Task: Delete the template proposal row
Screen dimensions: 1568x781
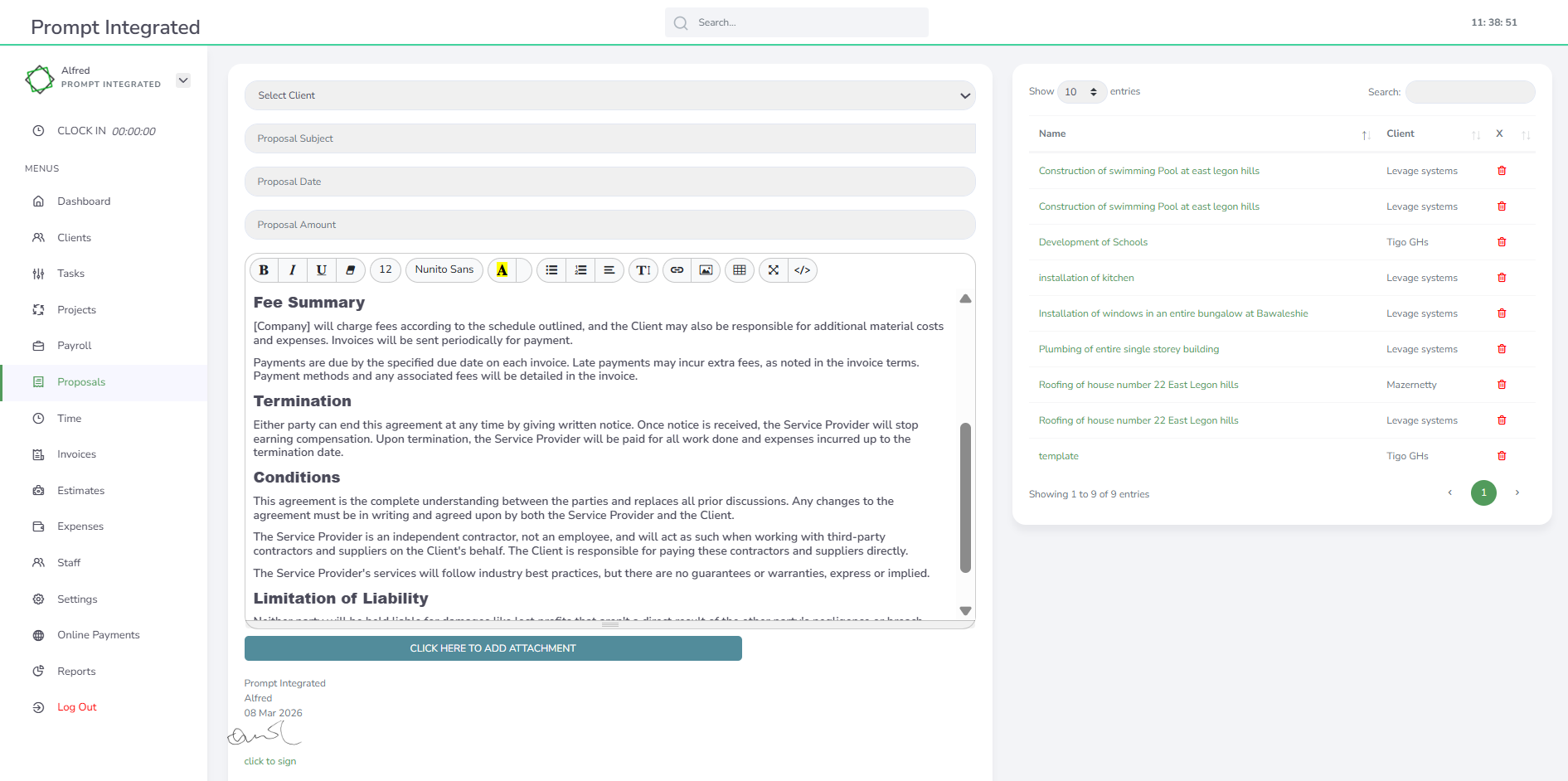Action: pos(1502,456)
